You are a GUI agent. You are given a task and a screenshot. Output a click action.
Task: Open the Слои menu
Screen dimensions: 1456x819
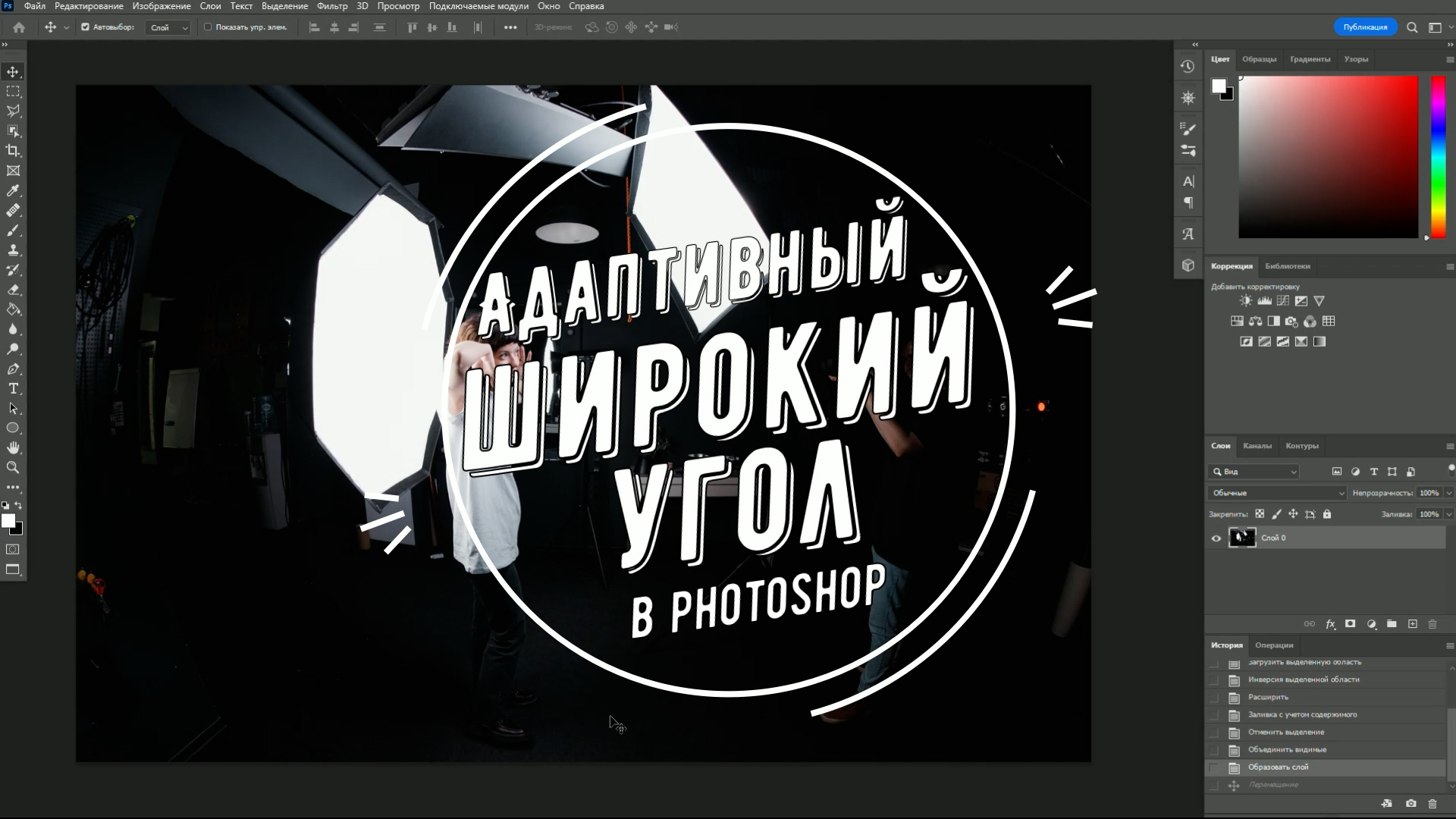click(211, 6)
